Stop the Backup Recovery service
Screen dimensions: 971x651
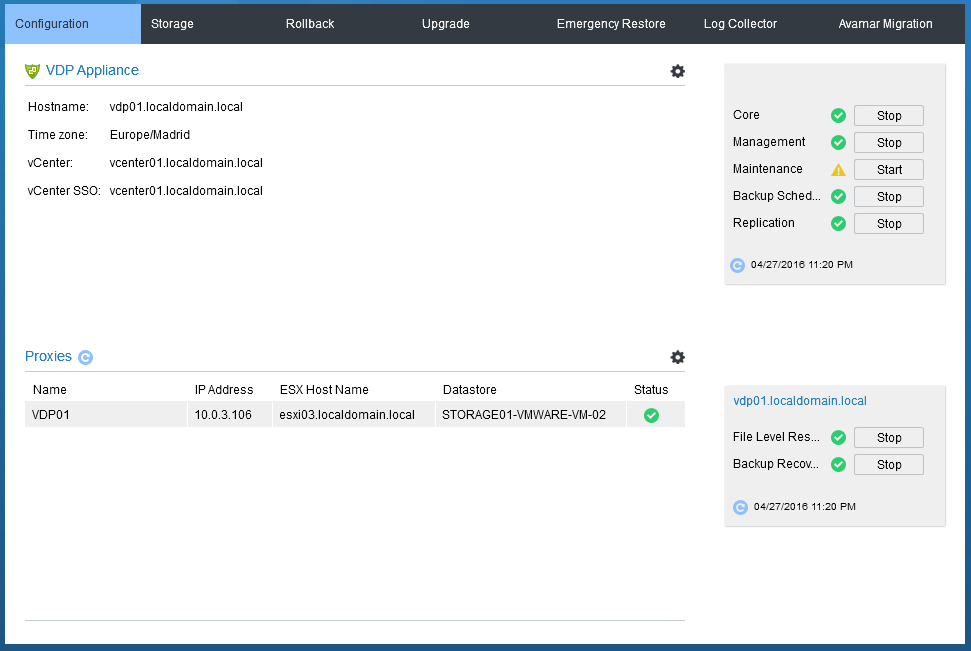pyautogui.click(x=889, y=465)
